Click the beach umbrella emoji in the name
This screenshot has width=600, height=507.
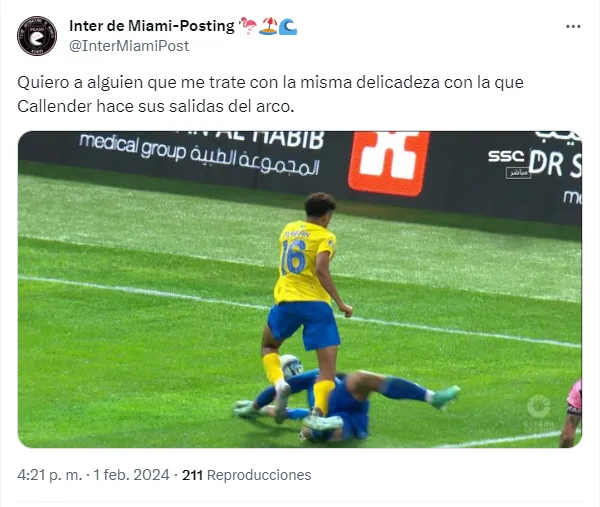coord(268,26)
